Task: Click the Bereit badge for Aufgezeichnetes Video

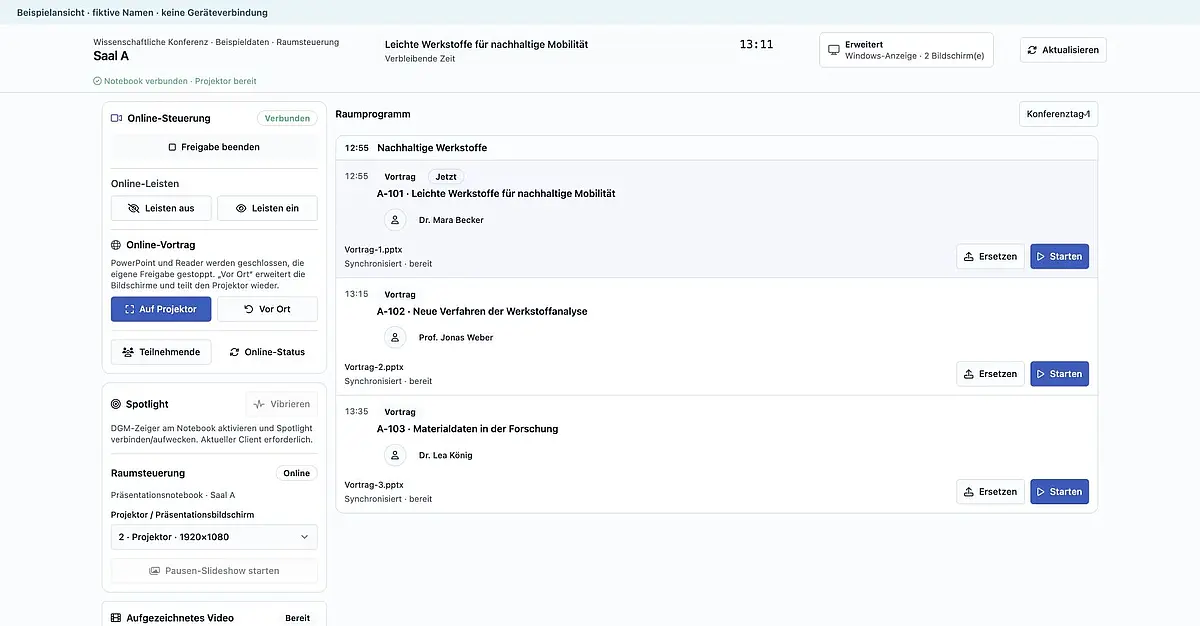Action: click(x=297, y=618)
